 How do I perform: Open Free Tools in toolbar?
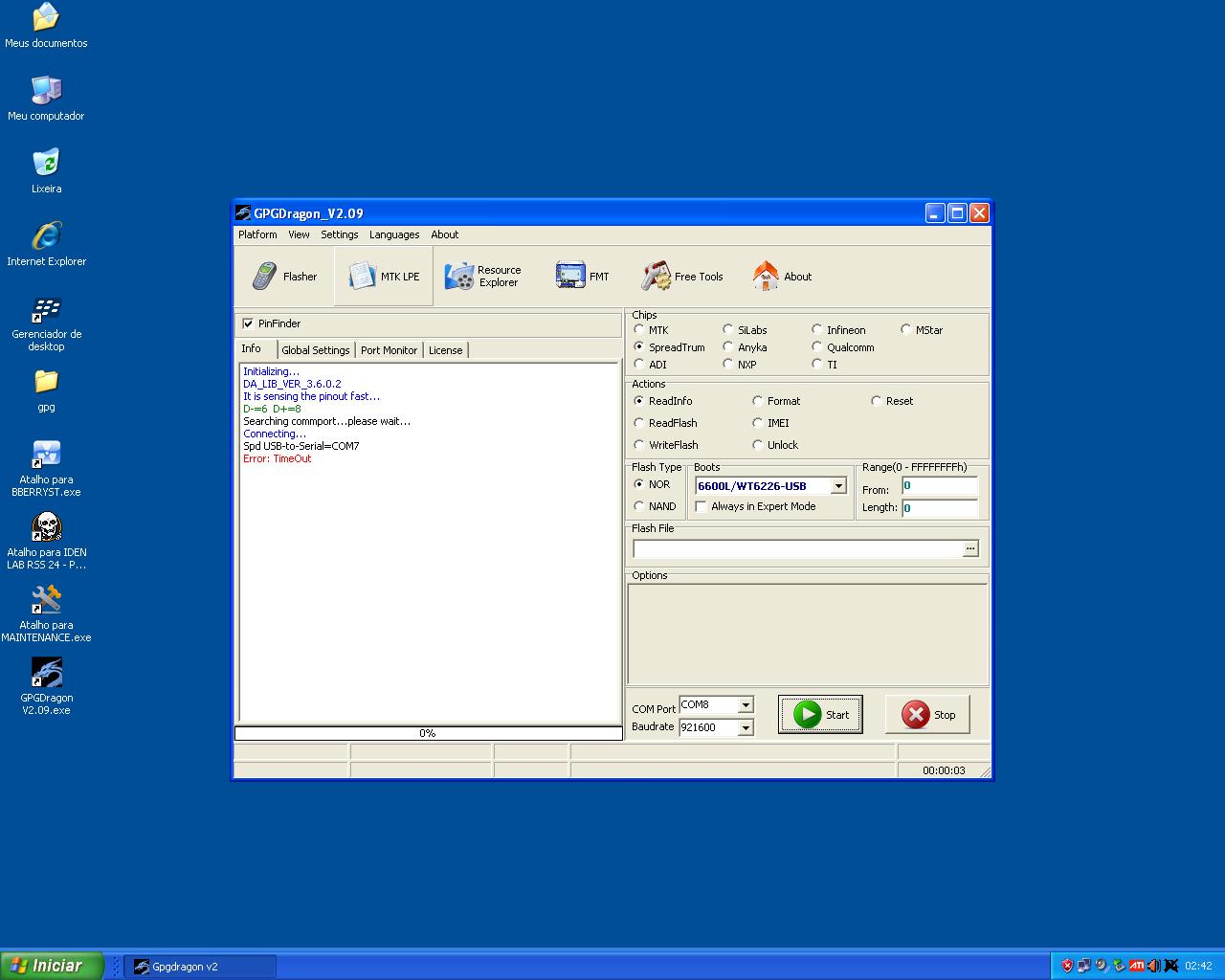tap(681, 277)
